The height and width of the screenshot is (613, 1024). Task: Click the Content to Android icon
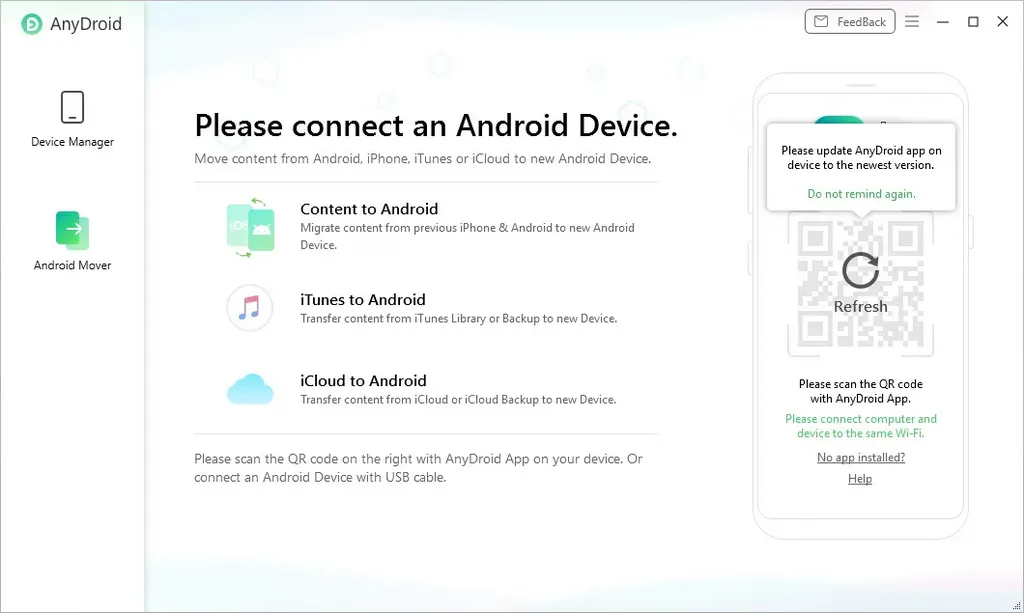tap(251, 227)
